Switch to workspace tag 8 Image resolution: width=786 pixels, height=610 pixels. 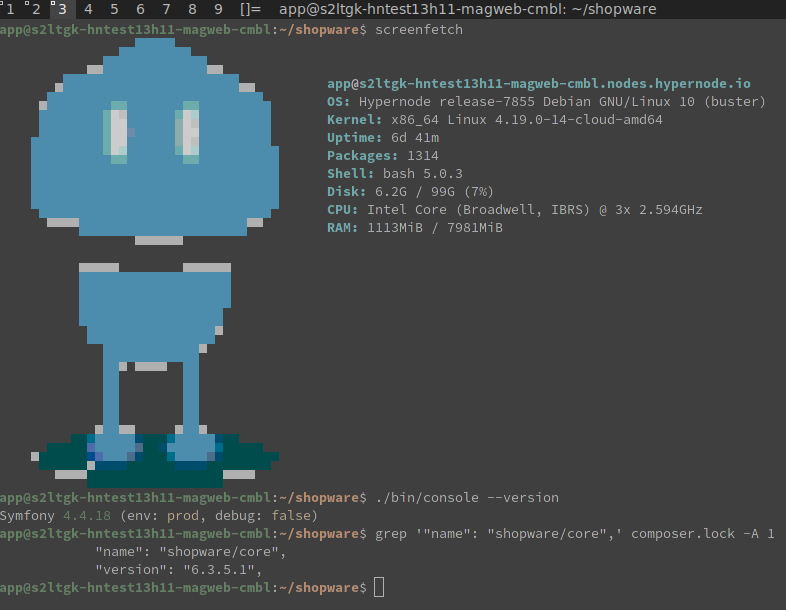coord(192,9)
